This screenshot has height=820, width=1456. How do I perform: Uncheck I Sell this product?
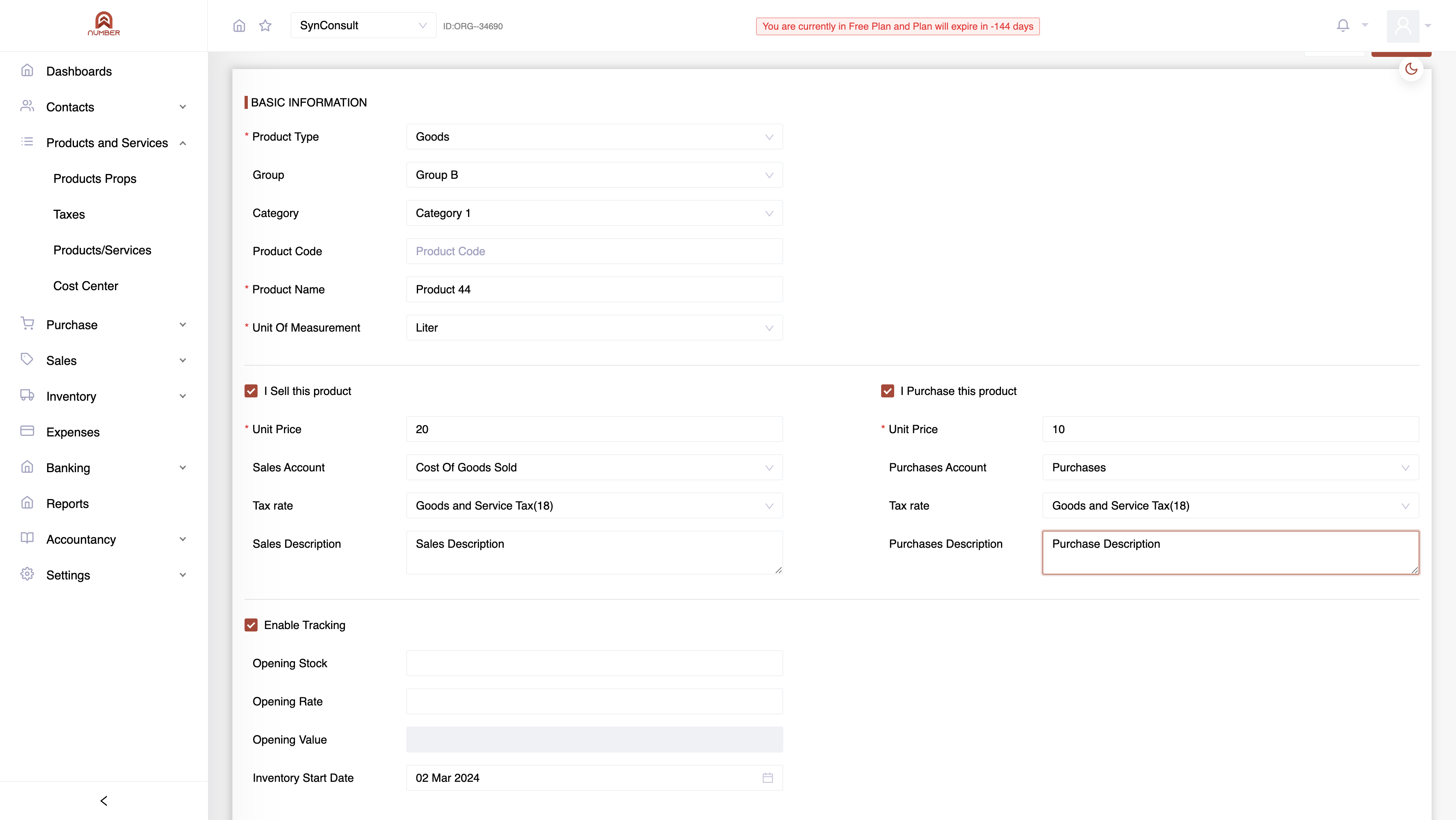coord(251,391)
